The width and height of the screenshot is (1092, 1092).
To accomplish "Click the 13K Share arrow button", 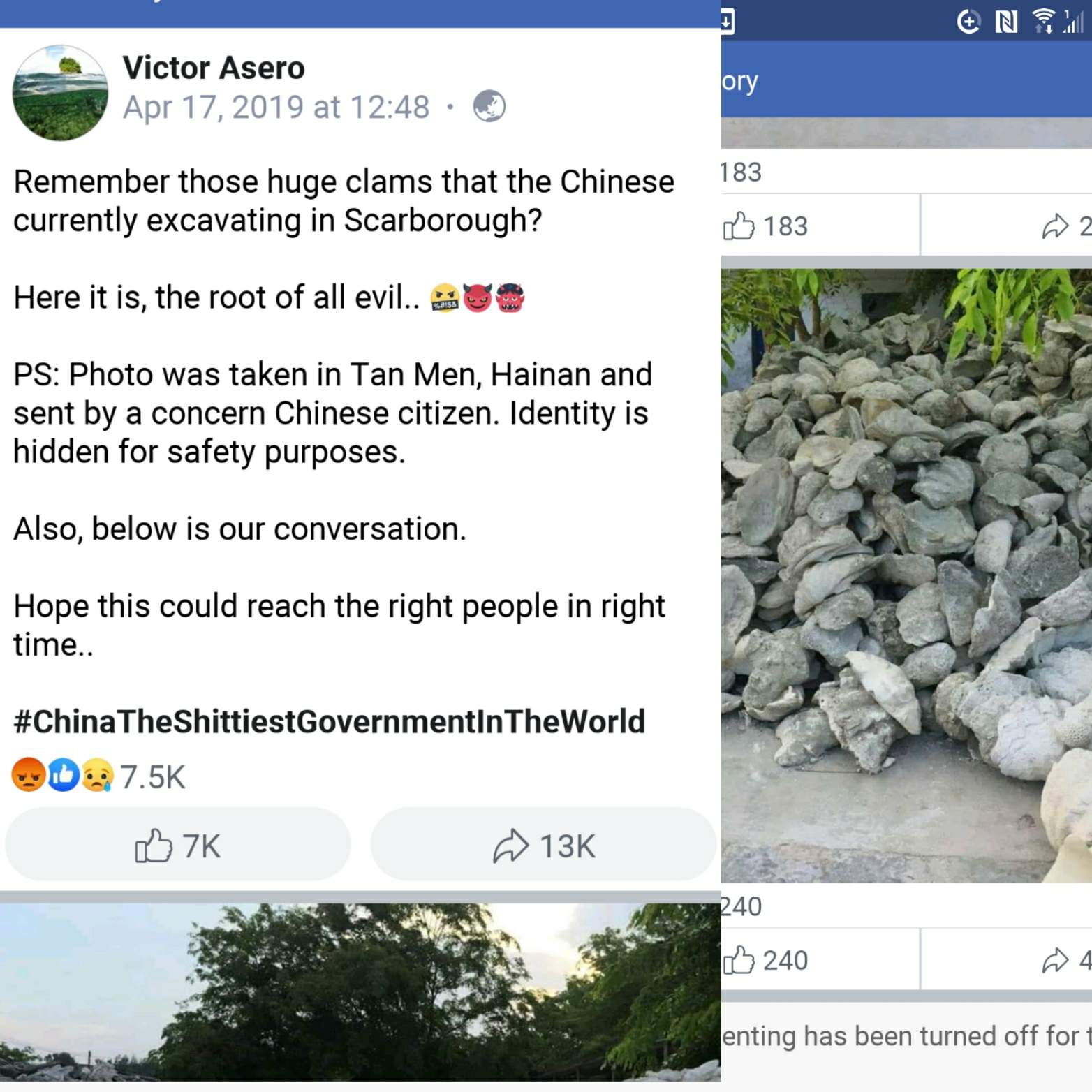I will pyautogui.click(x=543, y=846).
